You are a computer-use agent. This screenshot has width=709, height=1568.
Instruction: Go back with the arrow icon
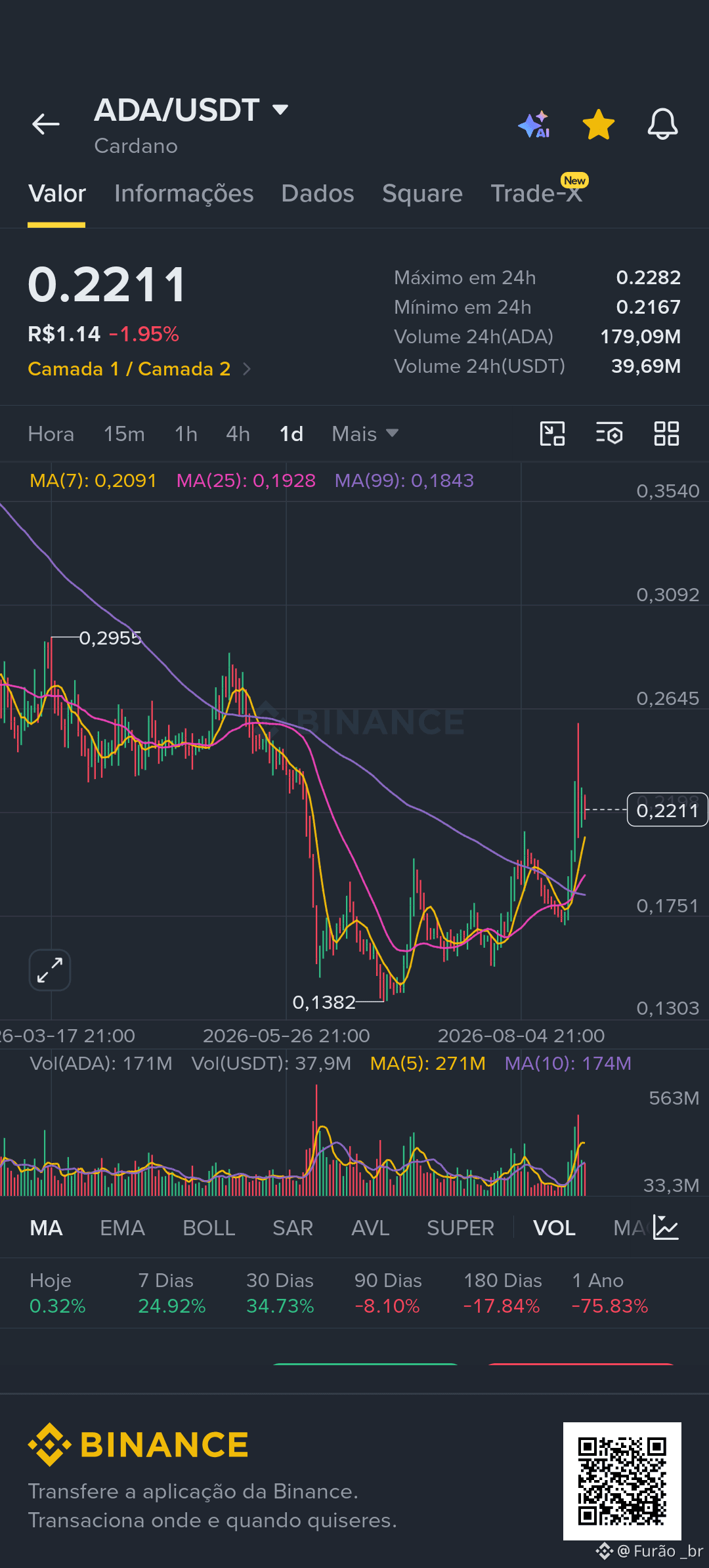coord(46,123)
